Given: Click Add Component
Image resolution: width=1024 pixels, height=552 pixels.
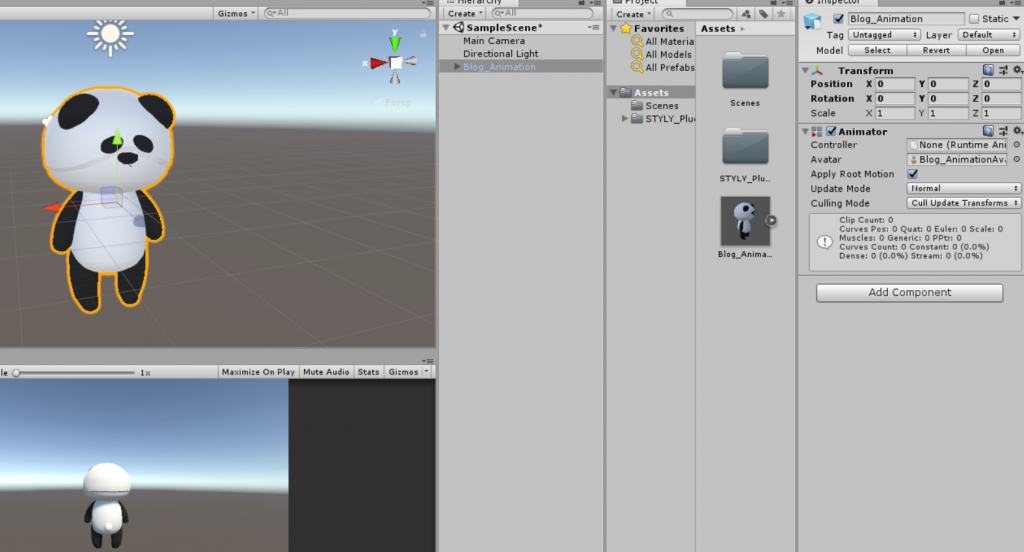Looking at the screenshot, I should pos(909,293).
